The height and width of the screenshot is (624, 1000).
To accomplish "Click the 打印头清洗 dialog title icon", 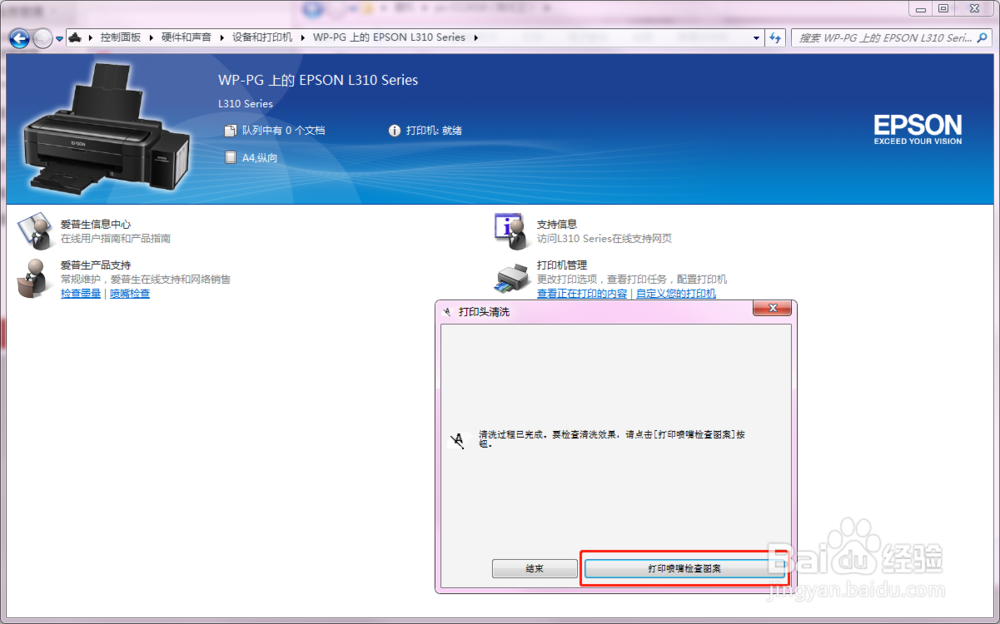I will pos(447,311).
